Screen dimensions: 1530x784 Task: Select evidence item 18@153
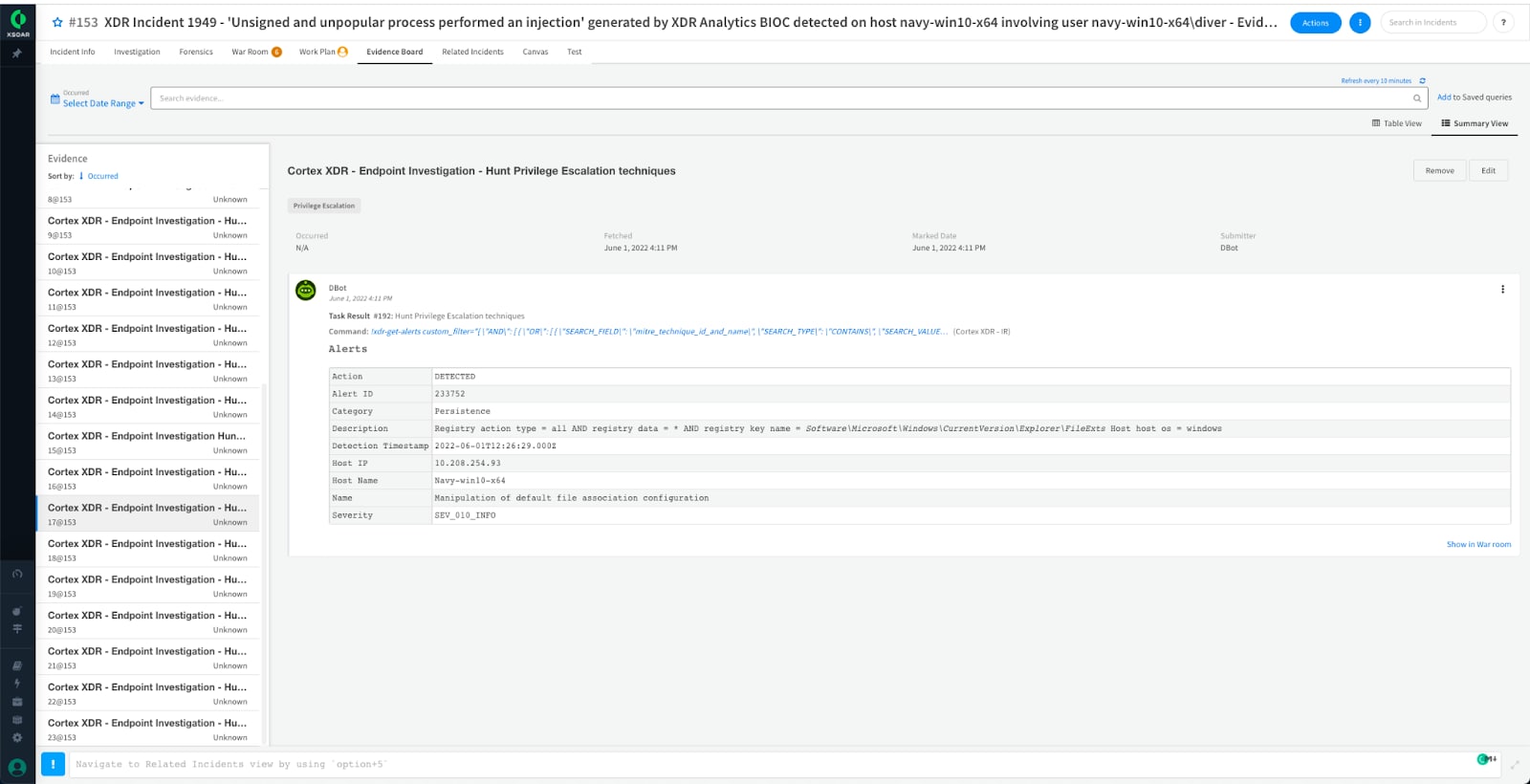[x=147, y=550]
